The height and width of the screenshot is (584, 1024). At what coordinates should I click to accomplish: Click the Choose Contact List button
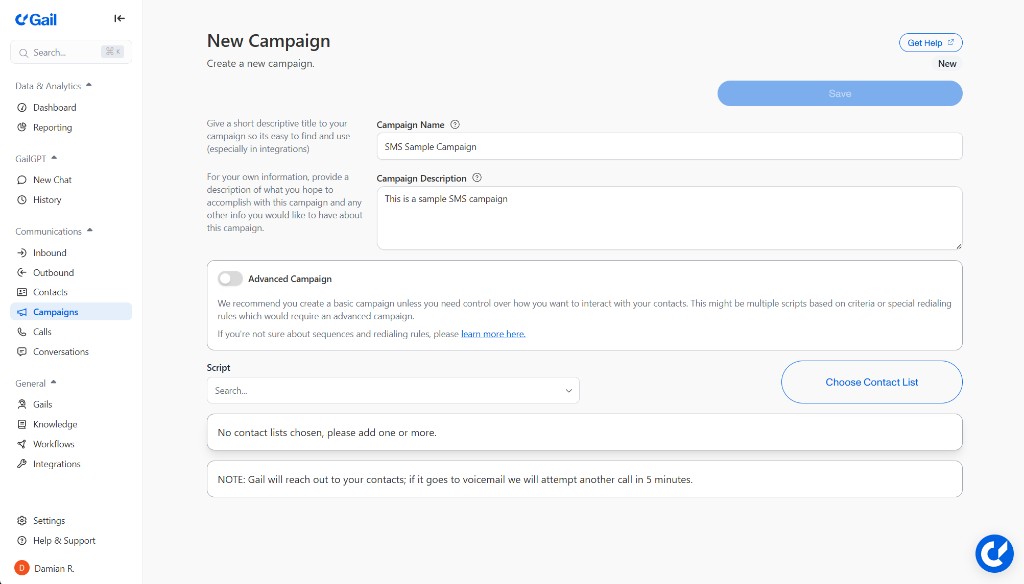tap(871, 382)
